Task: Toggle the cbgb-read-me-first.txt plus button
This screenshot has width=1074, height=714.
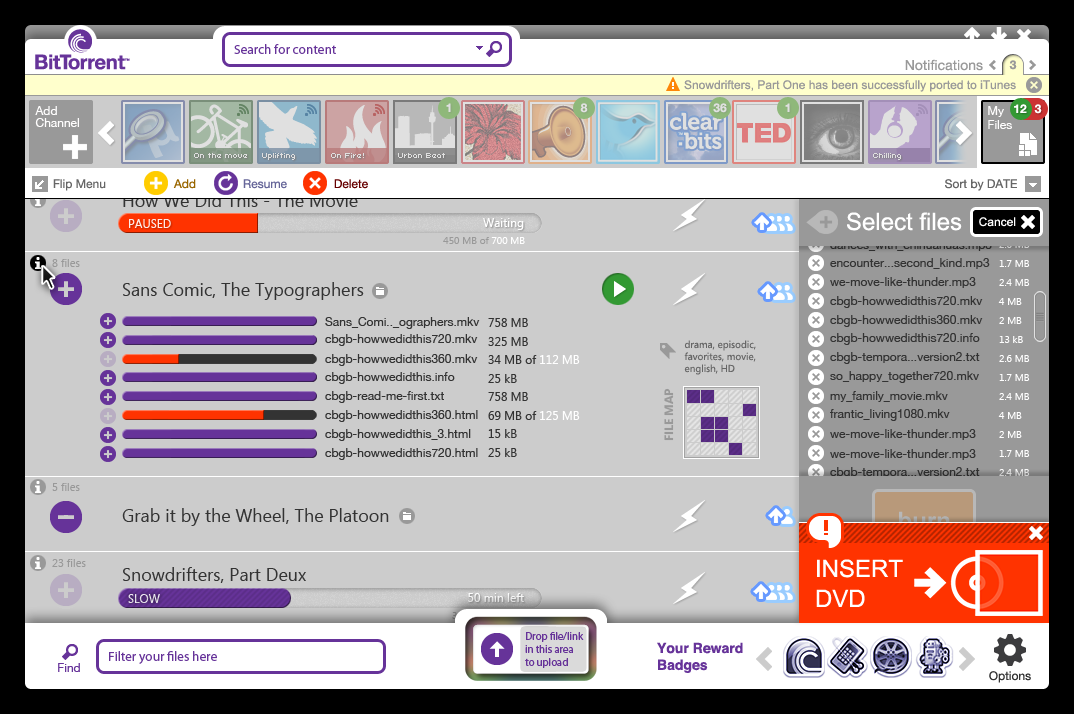Action: pos(108,397)
